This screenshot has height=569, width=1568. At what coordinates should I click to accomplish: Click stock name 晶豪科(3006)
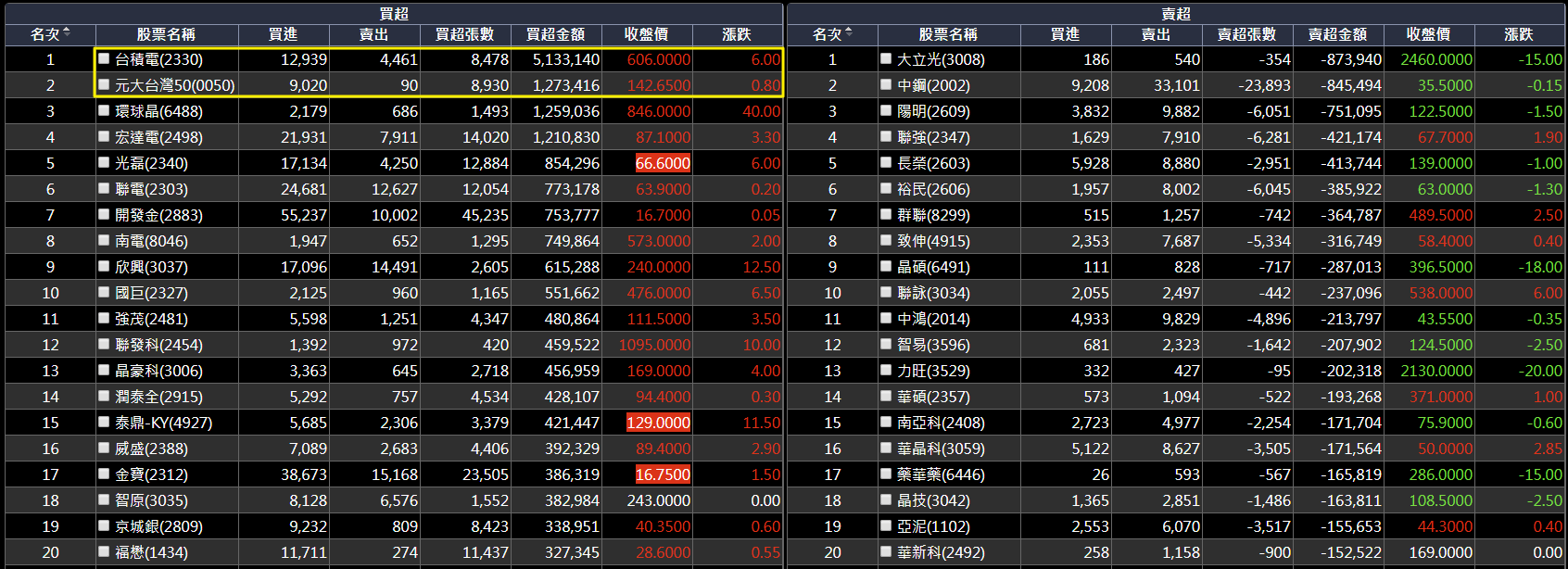(158, 371)
